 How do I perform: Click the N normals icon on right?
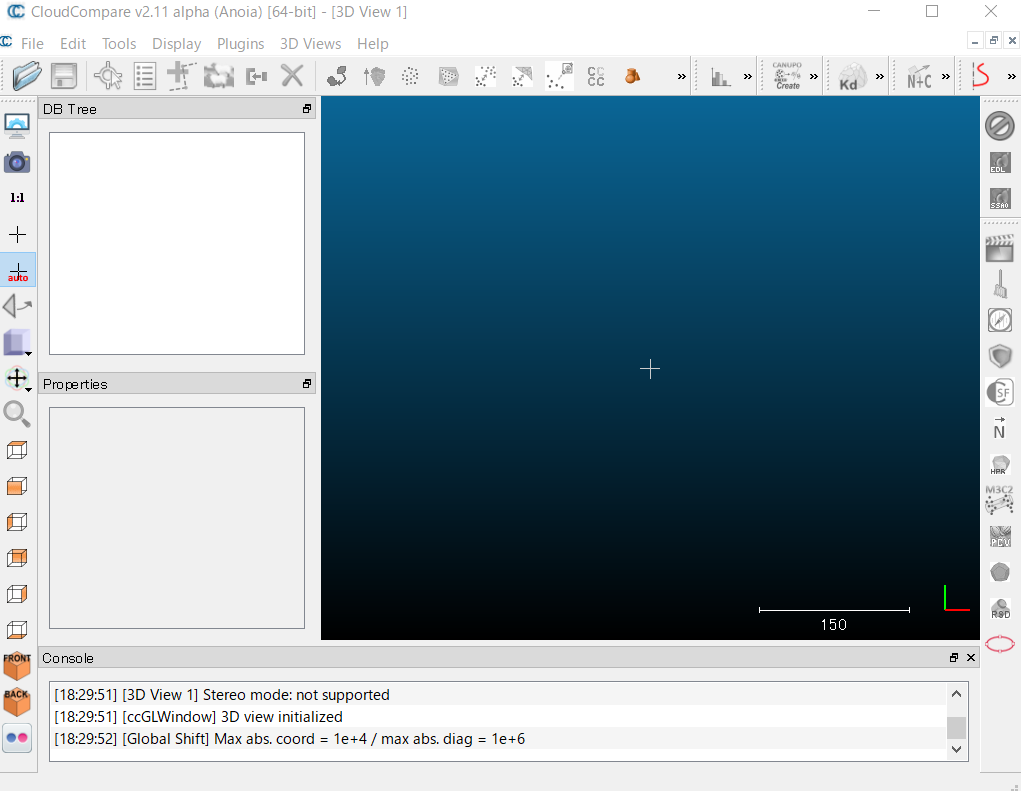point(1000,428)
